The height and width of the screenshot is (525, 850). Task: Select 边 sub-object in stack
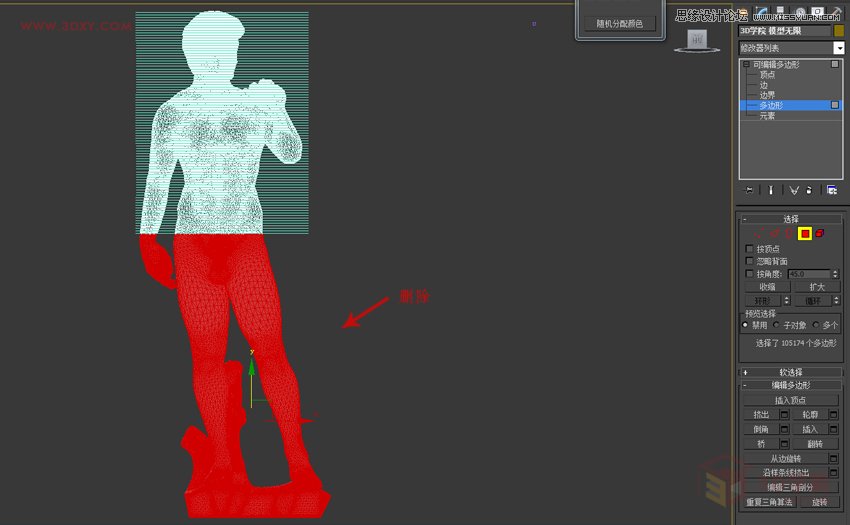coord(763,85)
